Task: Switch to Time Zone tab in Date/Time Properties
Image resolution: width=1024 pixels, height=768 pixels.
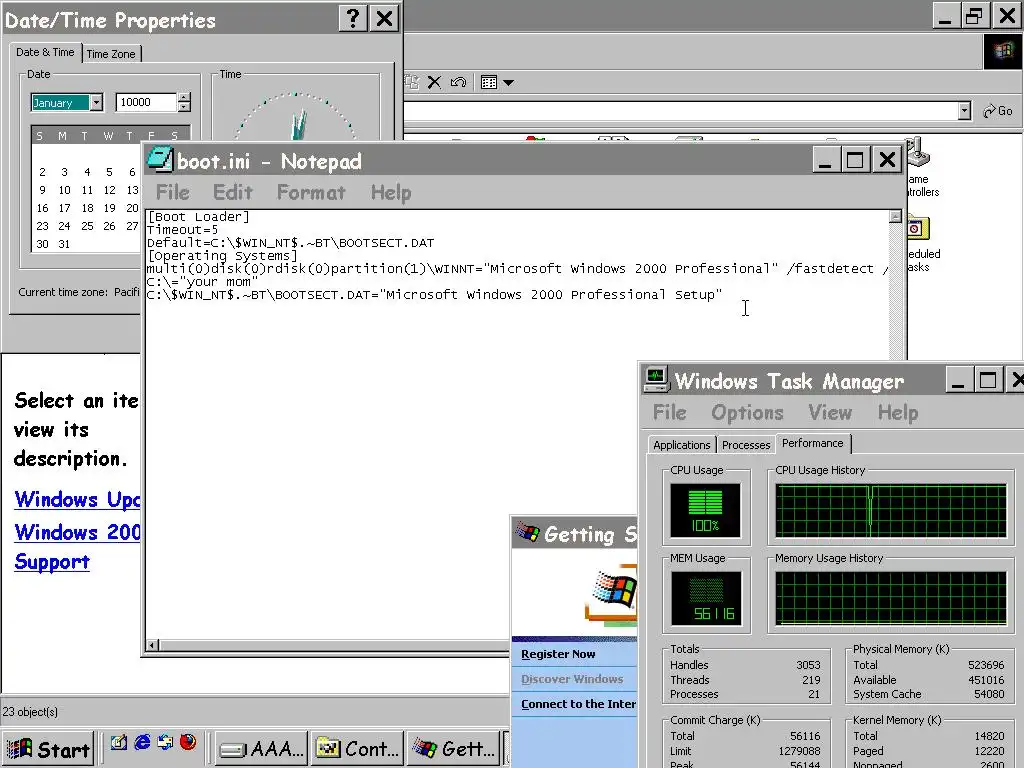Action: click(111, 54)
